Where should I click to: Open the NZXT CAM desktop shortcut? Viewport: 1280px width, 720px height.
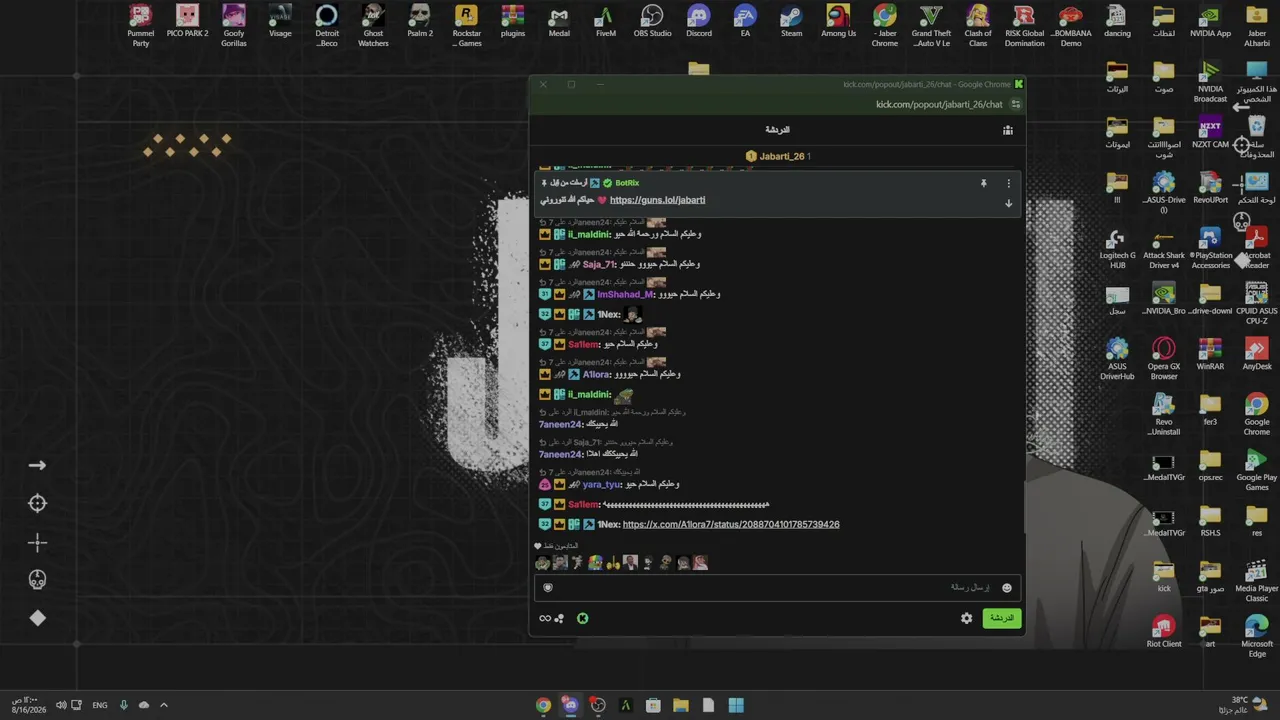pyautogui.click(x=1210, y=133)
